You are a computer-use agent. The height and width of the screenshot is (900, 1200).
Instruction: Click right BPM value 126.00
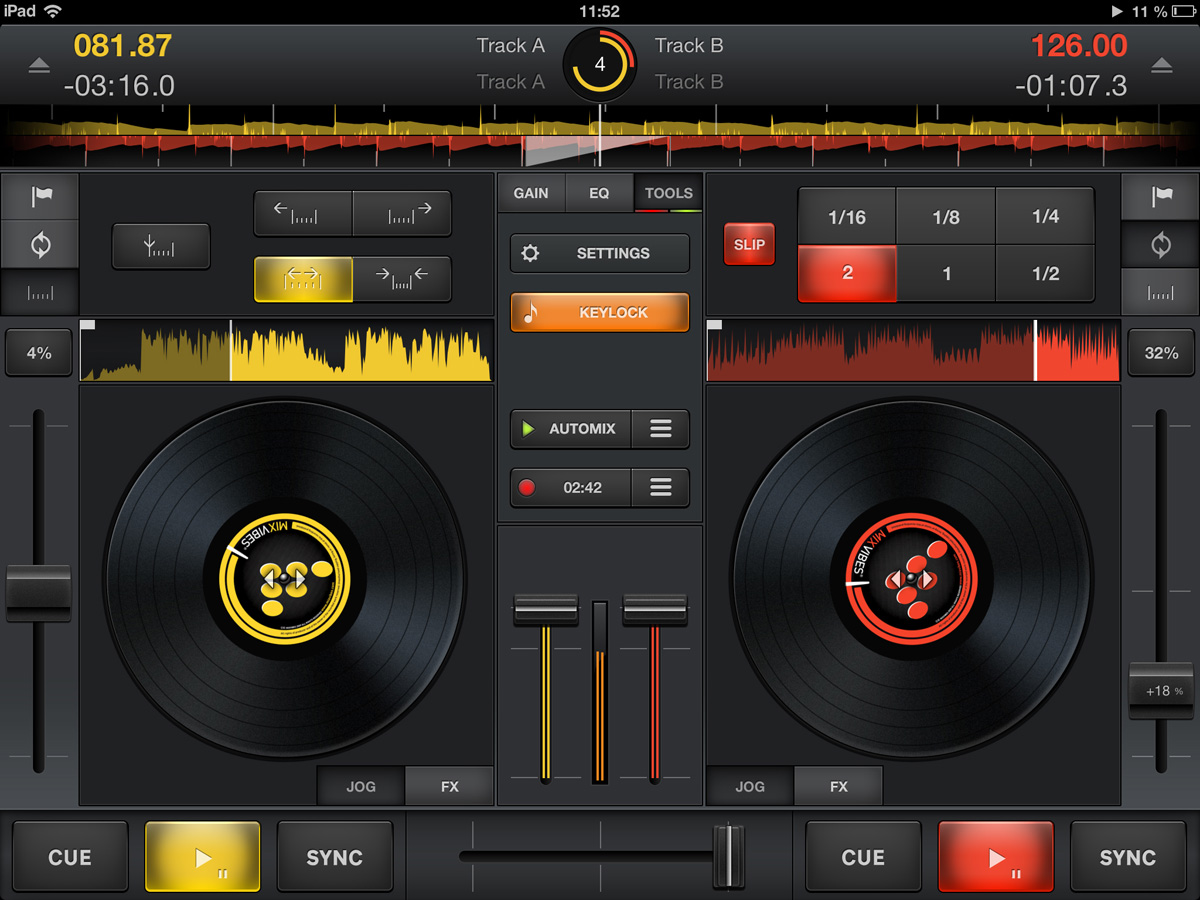pos(1079,46)
